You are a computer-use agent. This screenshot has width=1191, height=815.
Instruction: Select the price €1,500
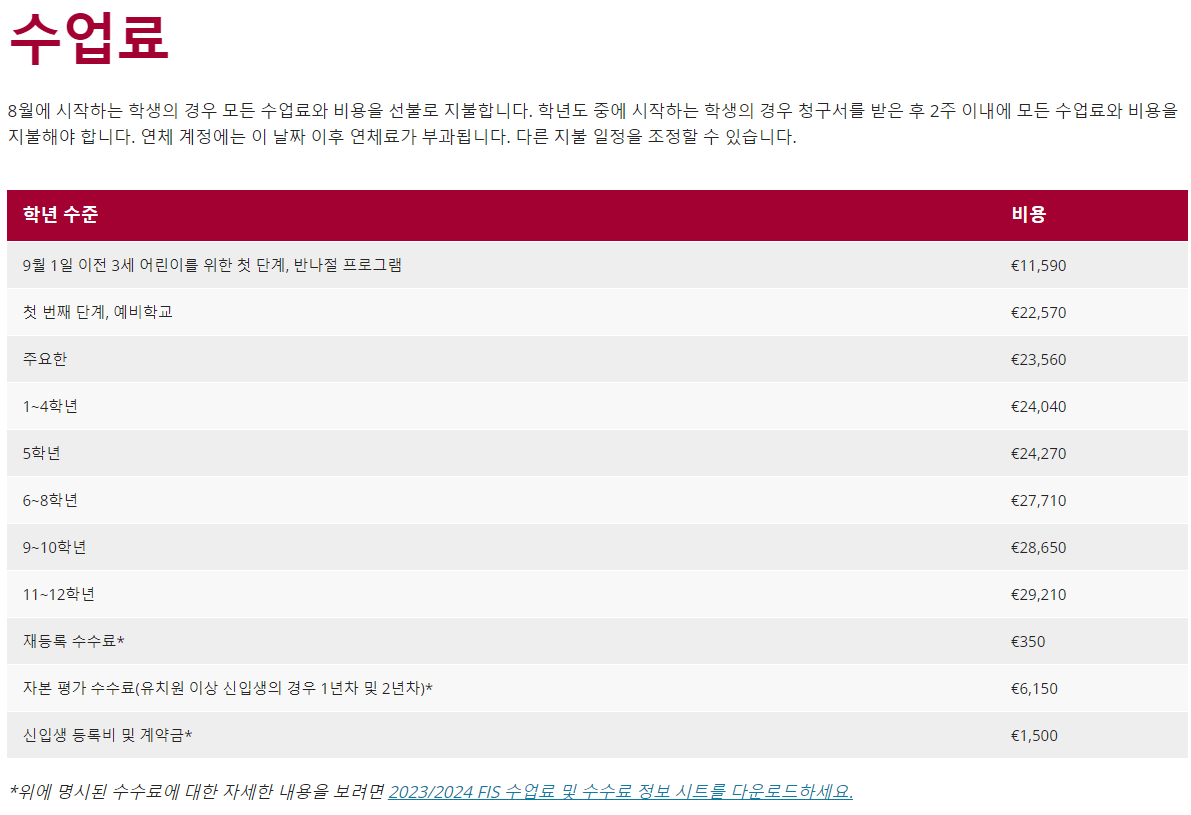pos(1034,736)
